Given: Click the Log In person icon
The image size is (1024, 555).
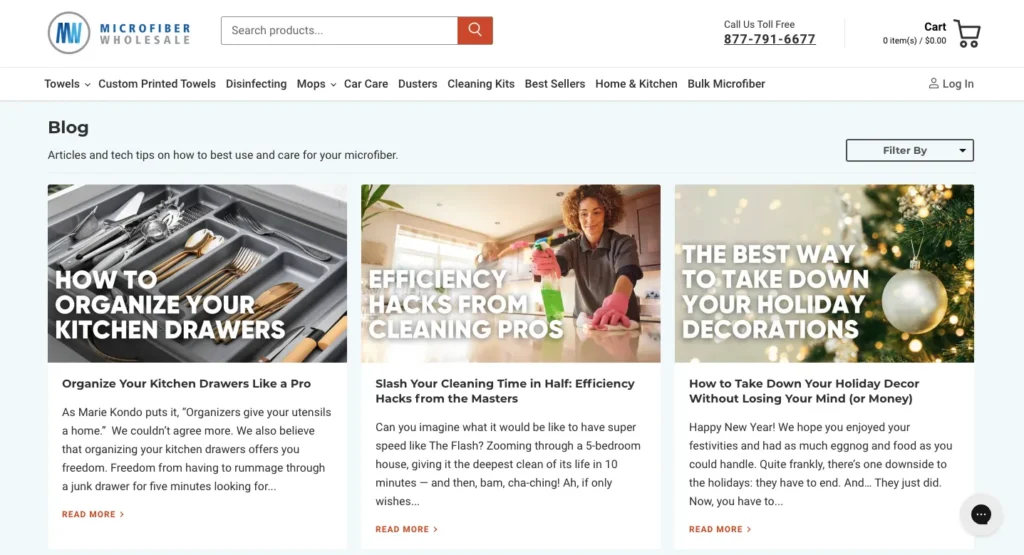Looking at the screenshot, I should (933, 84).
